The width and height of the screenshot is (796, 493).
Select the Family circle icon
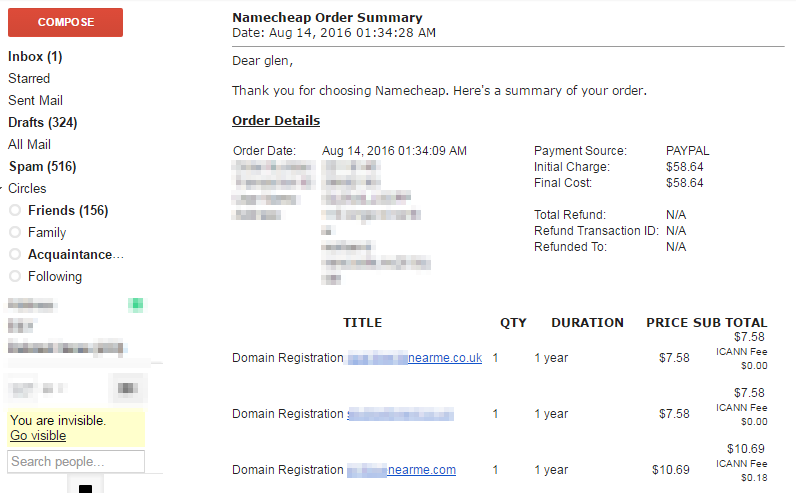point(15,233)
